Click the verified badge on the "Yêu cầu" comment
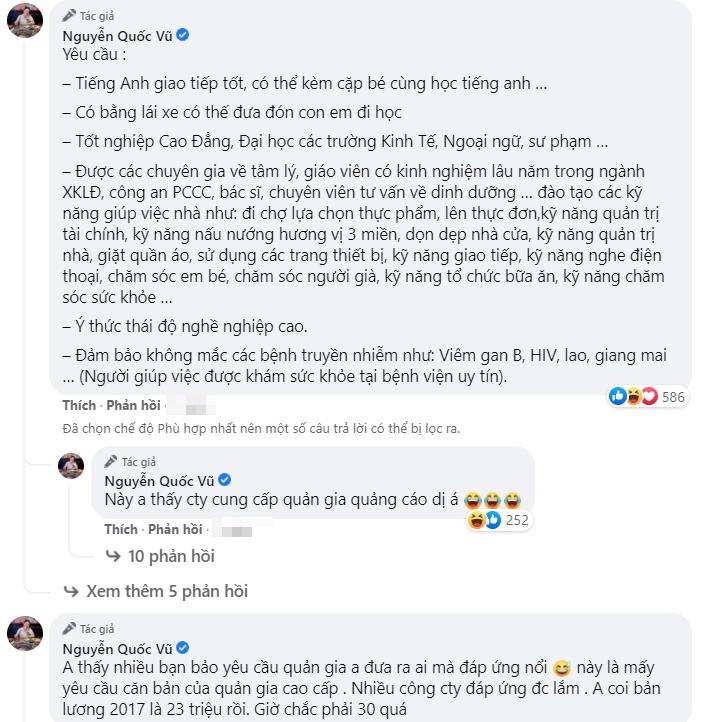 pyautogui.click(x=184, y=35)
